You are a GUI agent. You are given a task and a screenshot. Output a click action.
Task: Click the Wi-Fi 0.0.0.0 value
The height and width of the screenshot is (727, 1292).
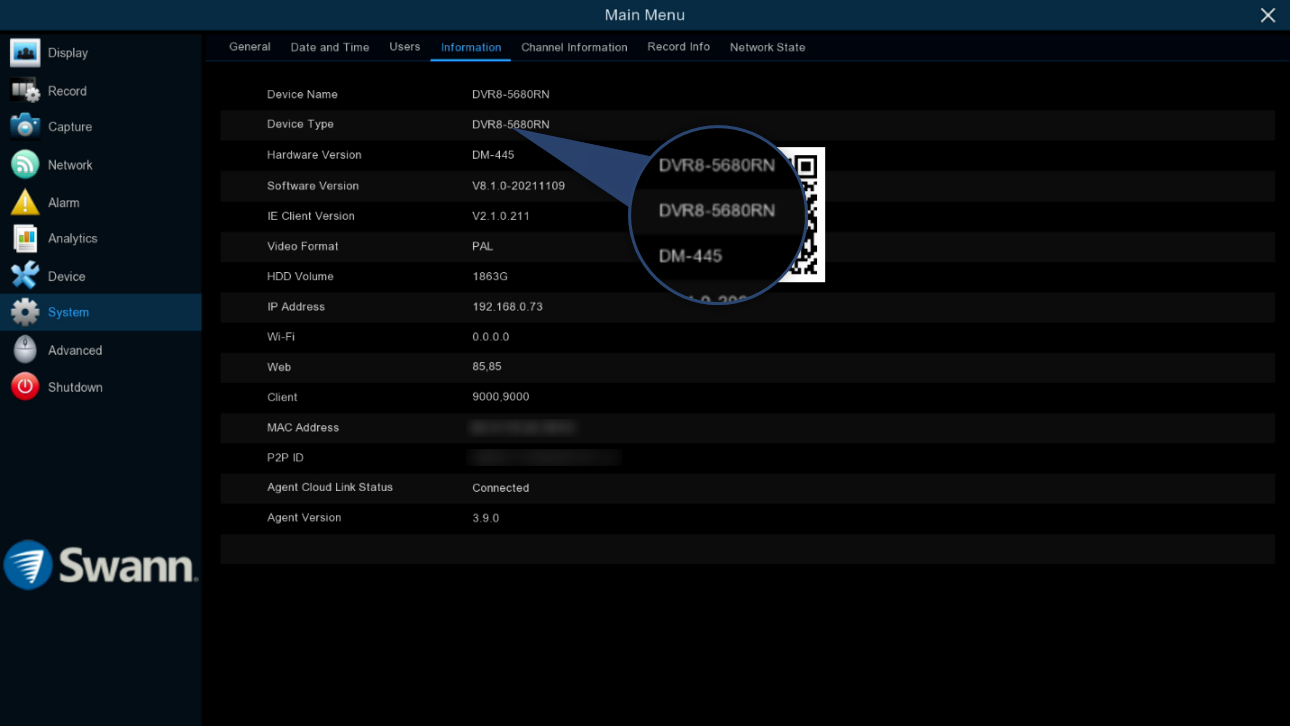[491, 337]
